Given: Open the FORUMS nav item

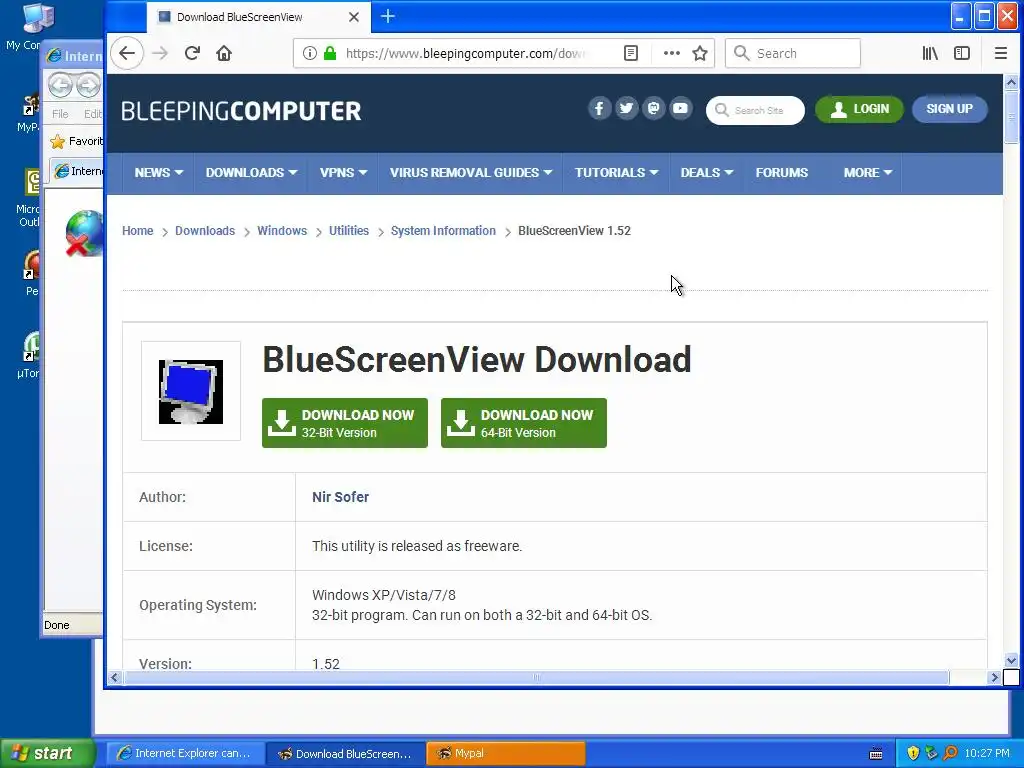Looking at the screenshot, I should [782, 173].
